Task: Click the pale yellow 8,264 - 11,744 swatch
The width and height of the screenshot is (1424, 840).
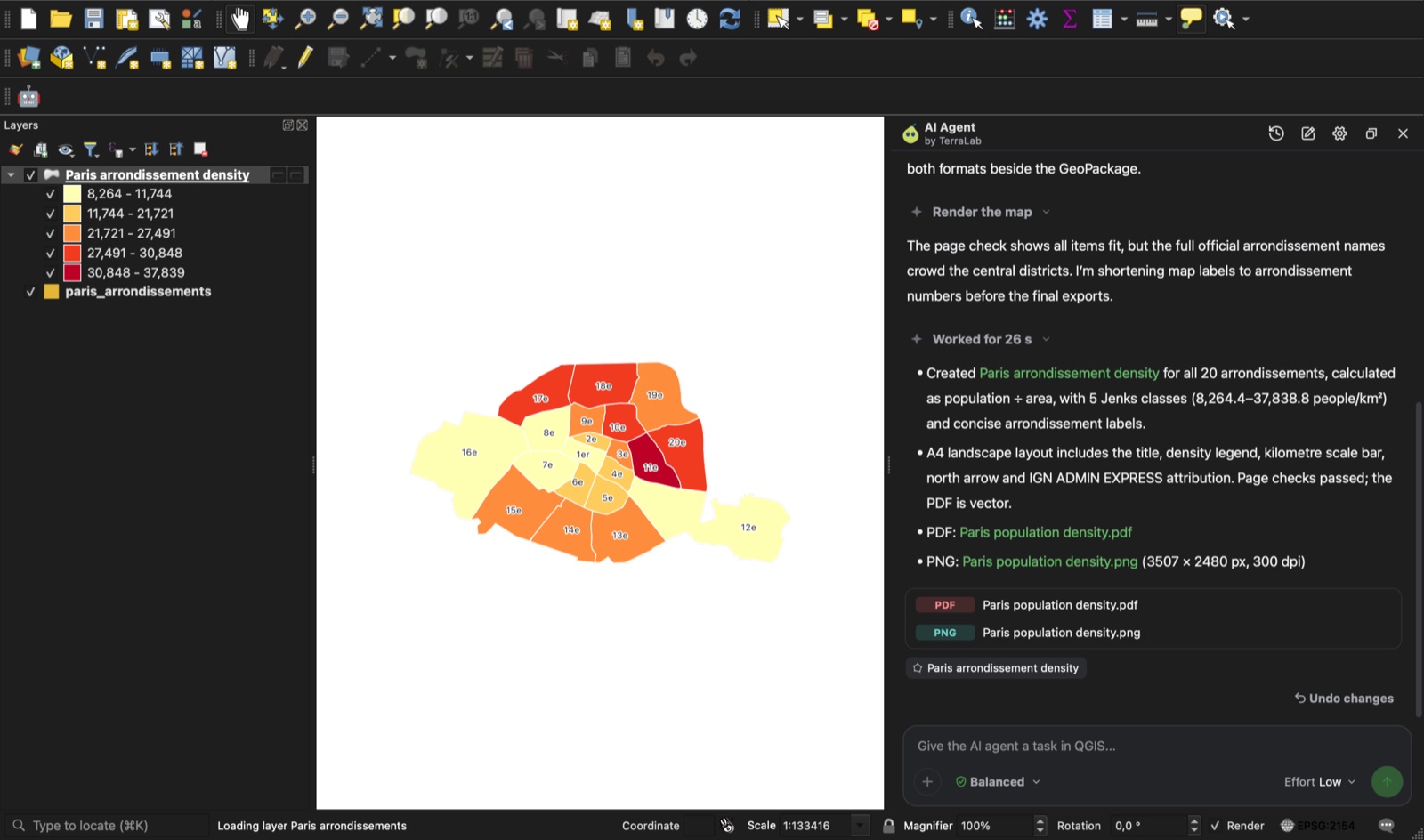Action: (x=72, y=194)
